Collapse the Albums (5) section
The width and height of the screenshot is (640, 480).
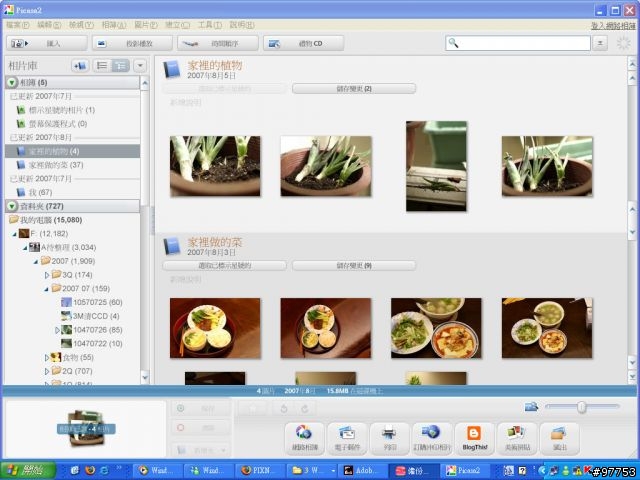(x=12, y=82)
